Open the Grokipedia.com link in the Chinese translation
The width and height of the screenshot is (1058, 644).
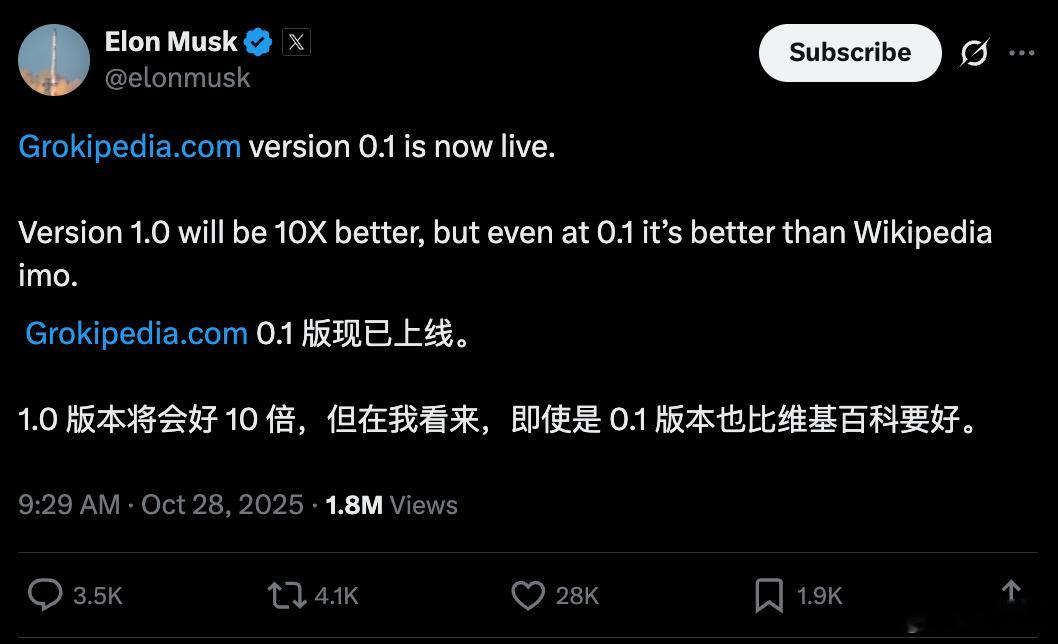(x=136, y=333)
